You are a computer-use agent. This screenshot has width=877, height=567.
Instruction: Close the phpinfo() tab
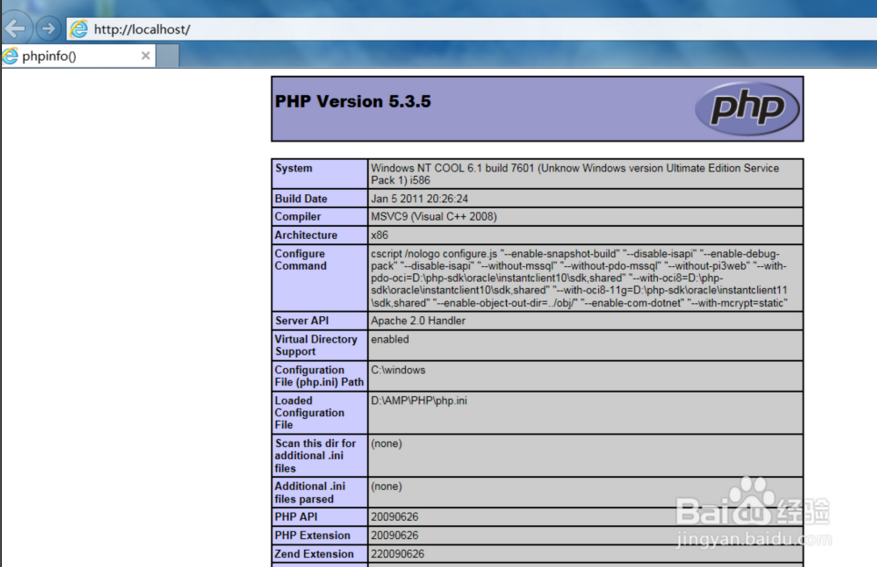(x=145, y=55)
